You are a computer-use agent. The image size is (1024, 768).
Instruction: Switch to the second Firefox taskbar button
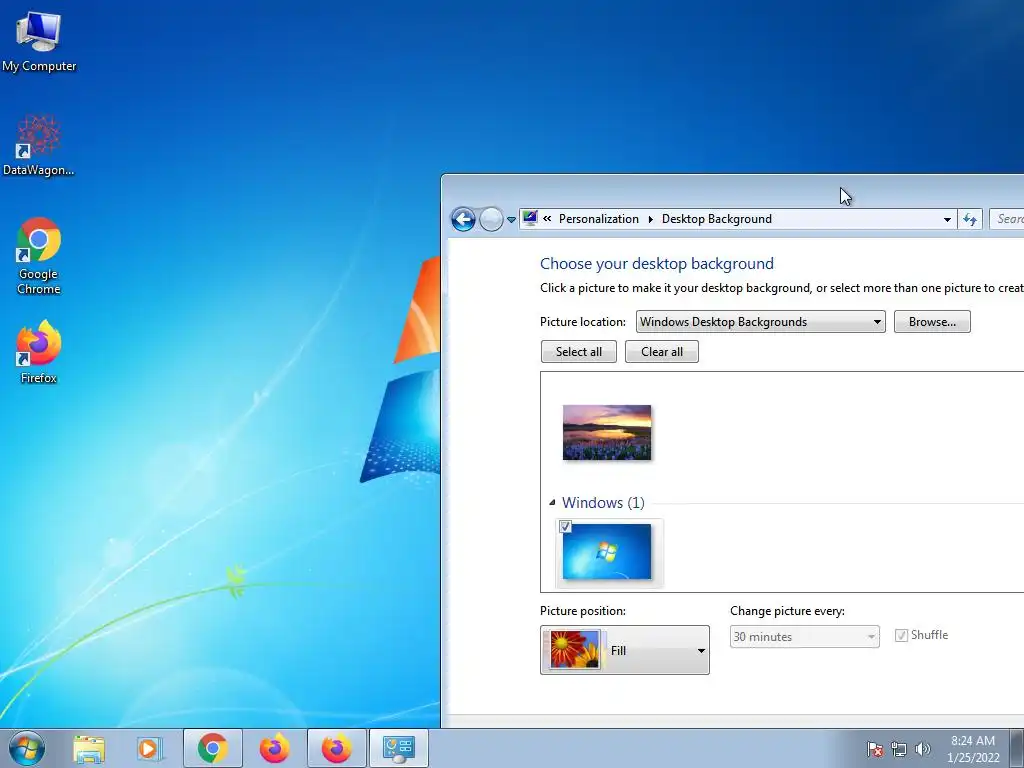(x=336, y=748)
